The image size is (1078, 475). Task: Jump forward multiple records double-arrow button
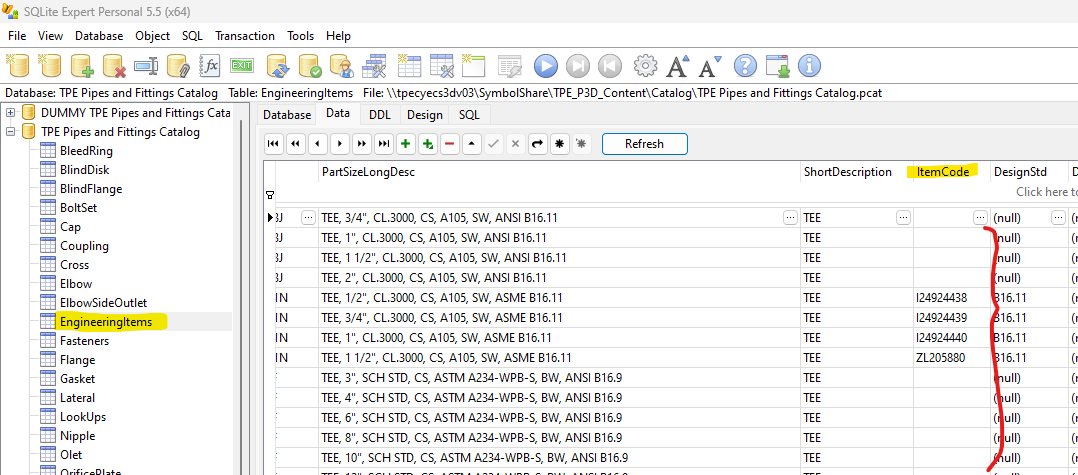pos(362,144)
